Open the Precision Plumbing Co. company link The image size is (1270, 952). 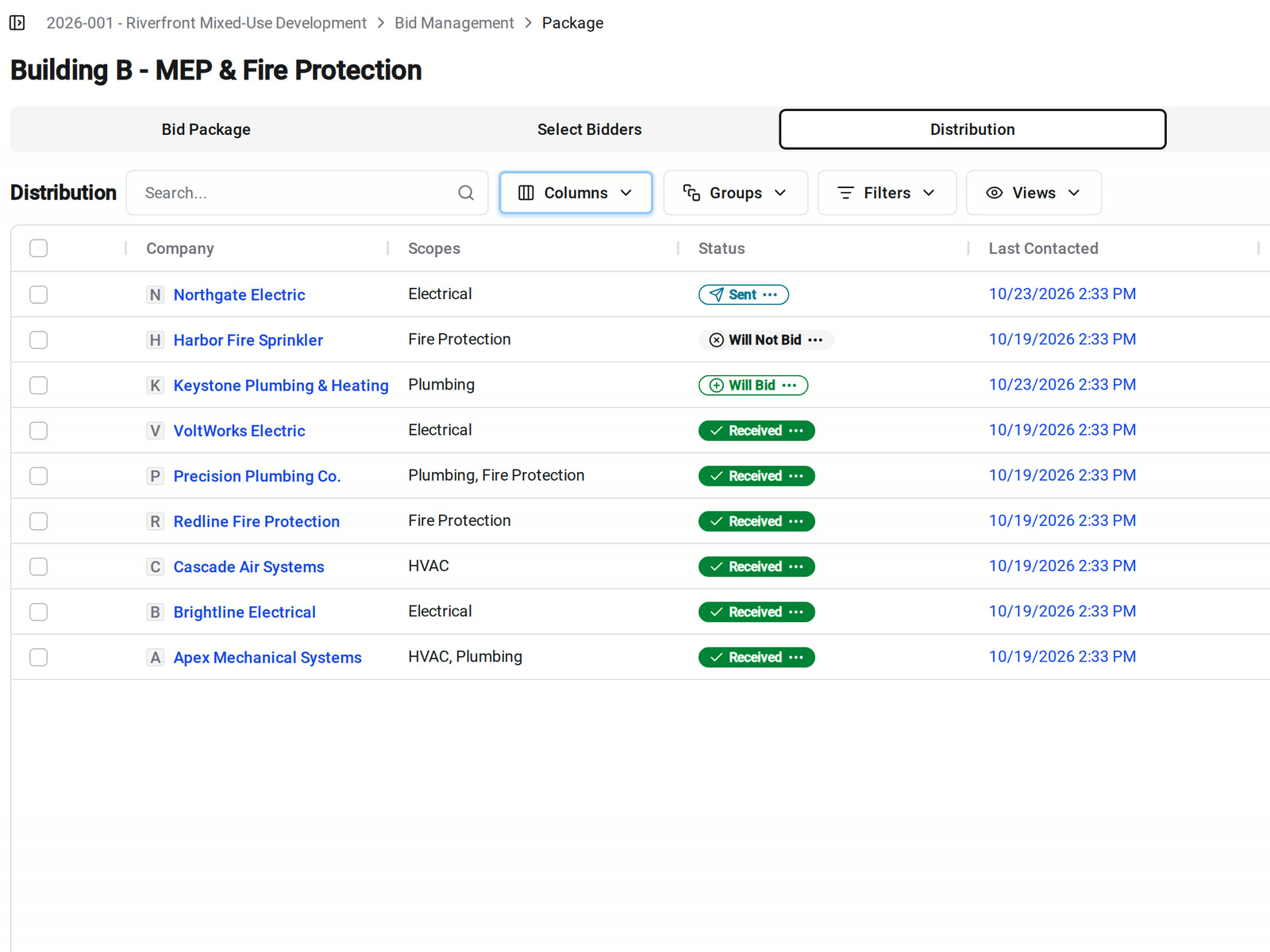tap(257, 476)
